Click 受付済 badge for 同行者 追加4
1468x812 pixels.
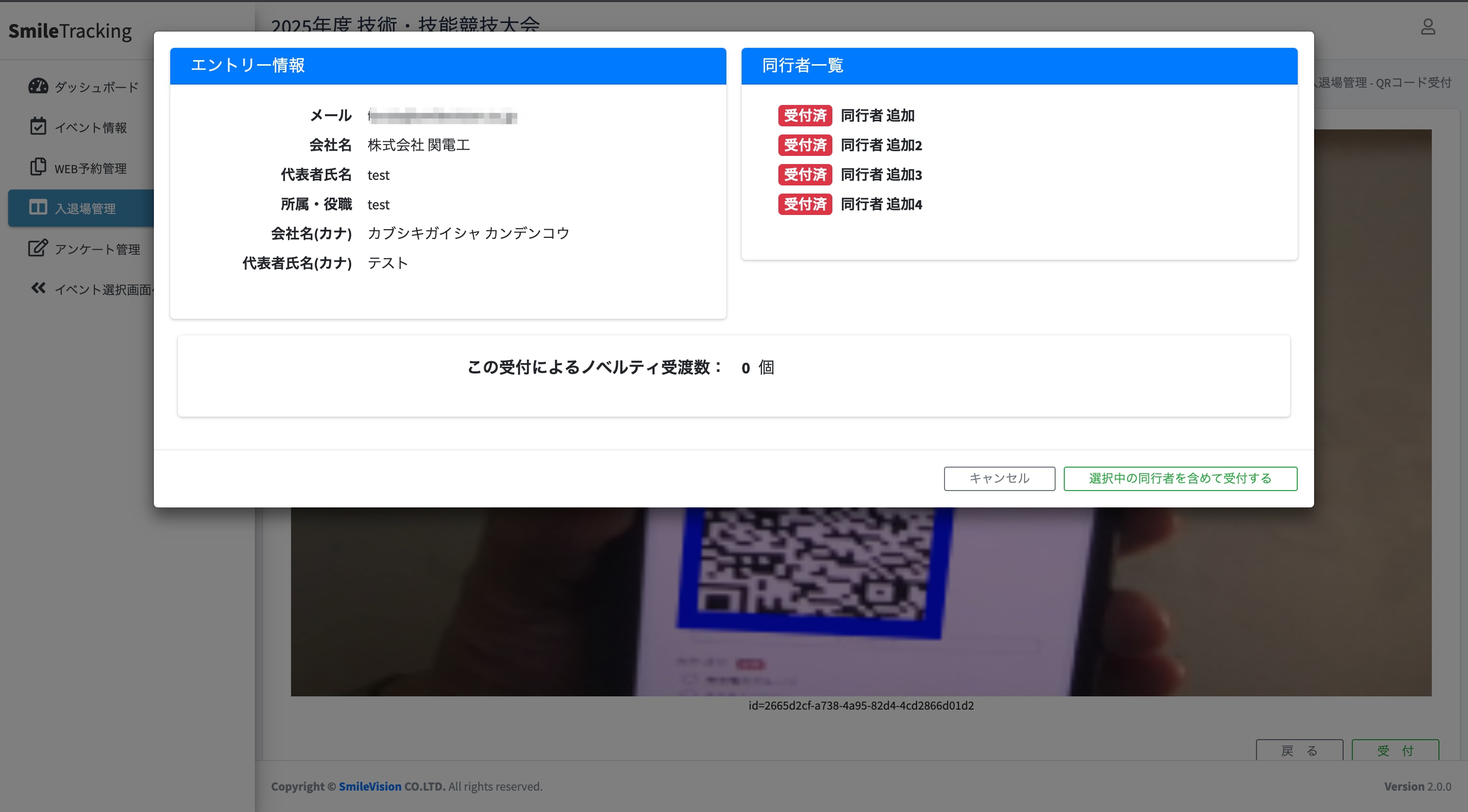(805, 204)
